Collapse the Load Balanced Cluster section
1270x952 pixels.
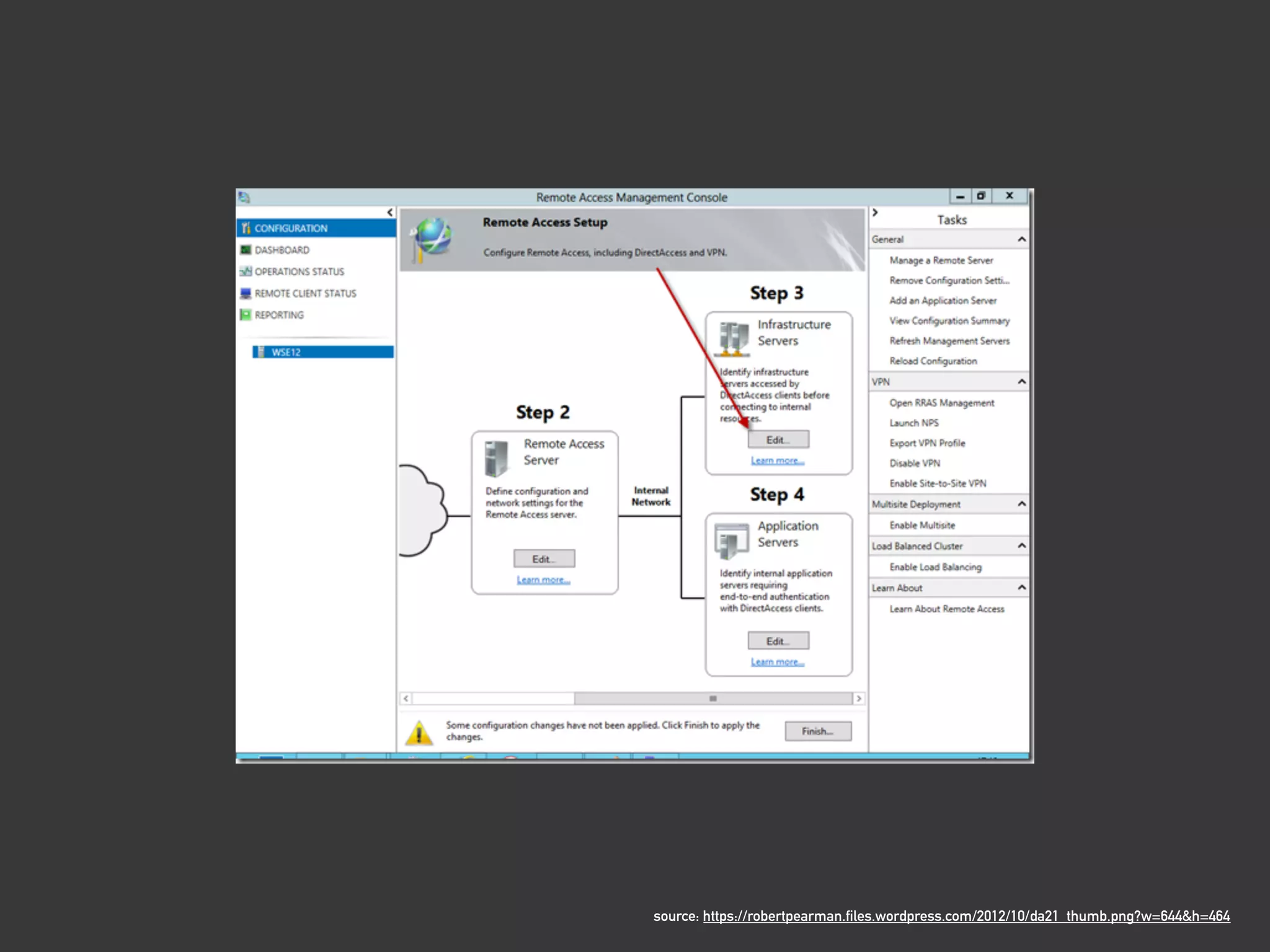[x=1021, y=545]
